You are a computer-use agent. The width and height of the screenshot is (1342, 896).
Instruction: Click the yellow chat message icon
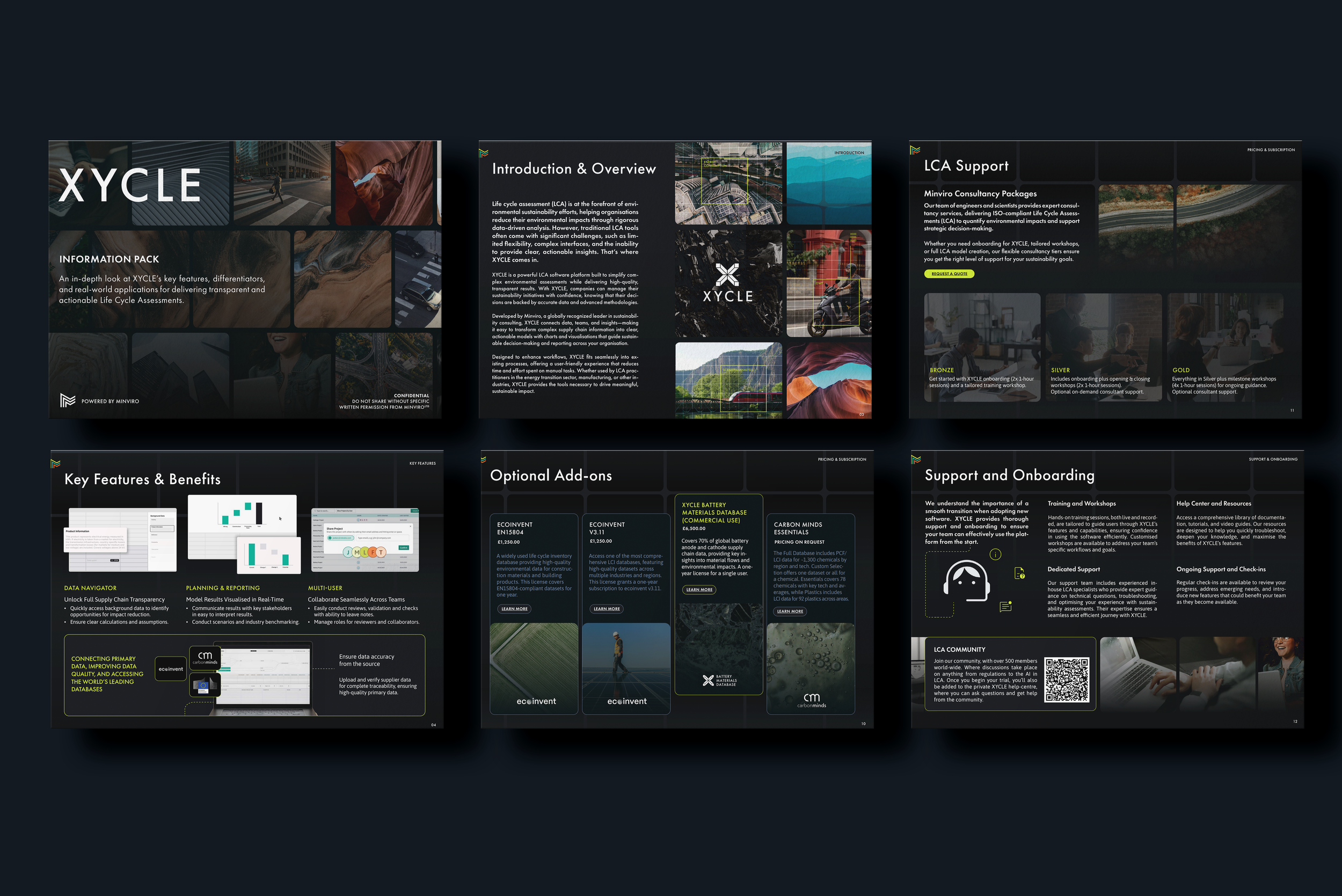1005,607
